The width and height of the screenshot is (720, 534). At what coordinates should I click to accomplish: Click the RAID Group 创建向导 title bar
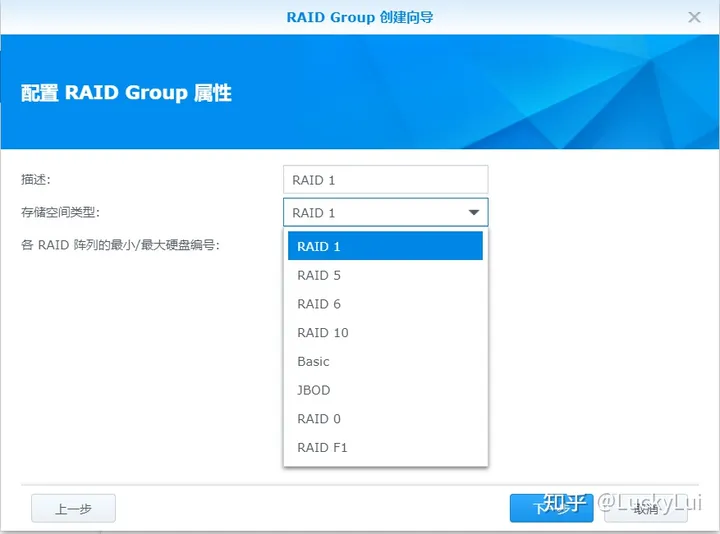[359, 17]
